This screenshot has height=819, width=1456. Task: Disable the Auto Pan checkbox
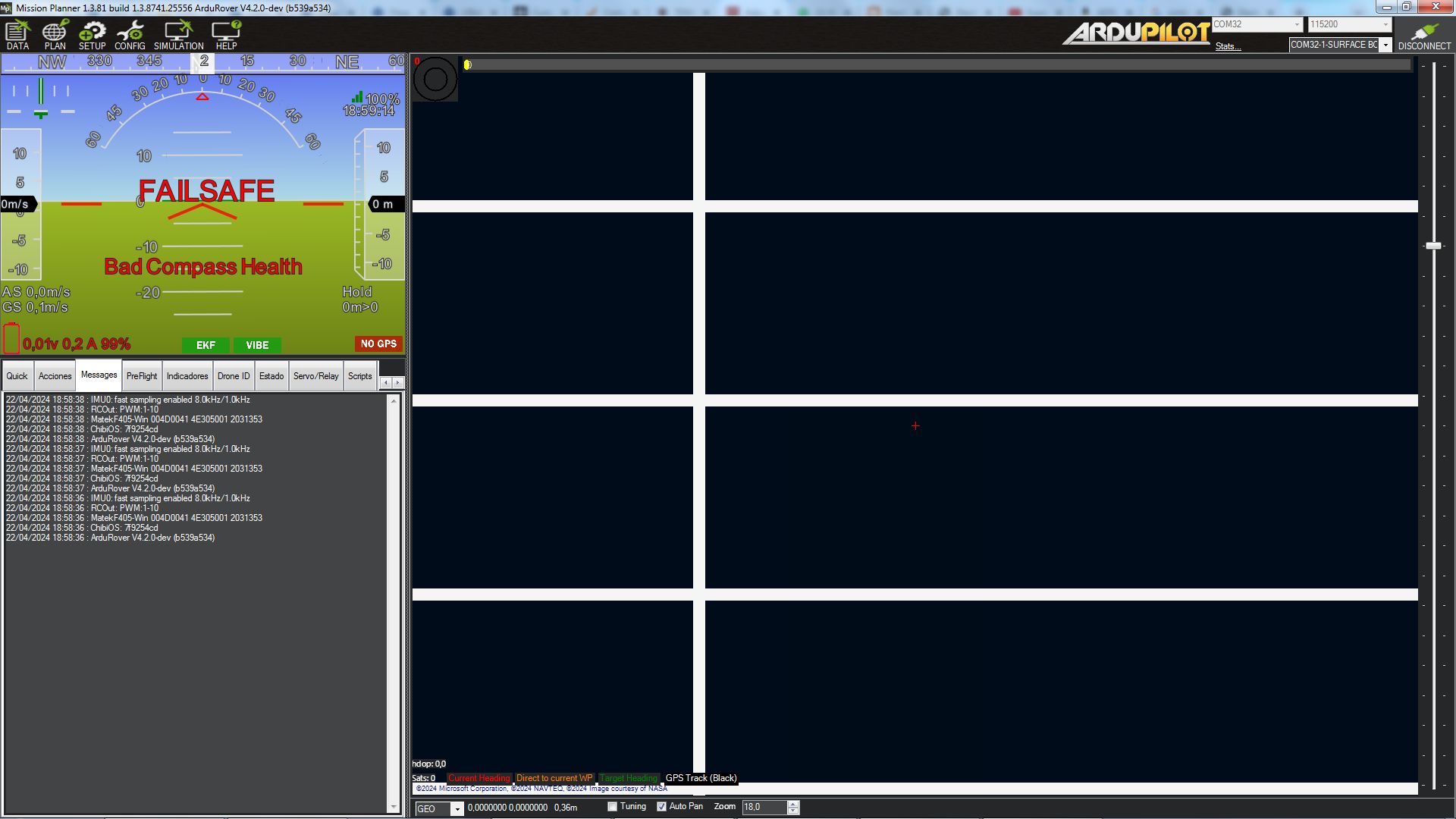point(661,807)
